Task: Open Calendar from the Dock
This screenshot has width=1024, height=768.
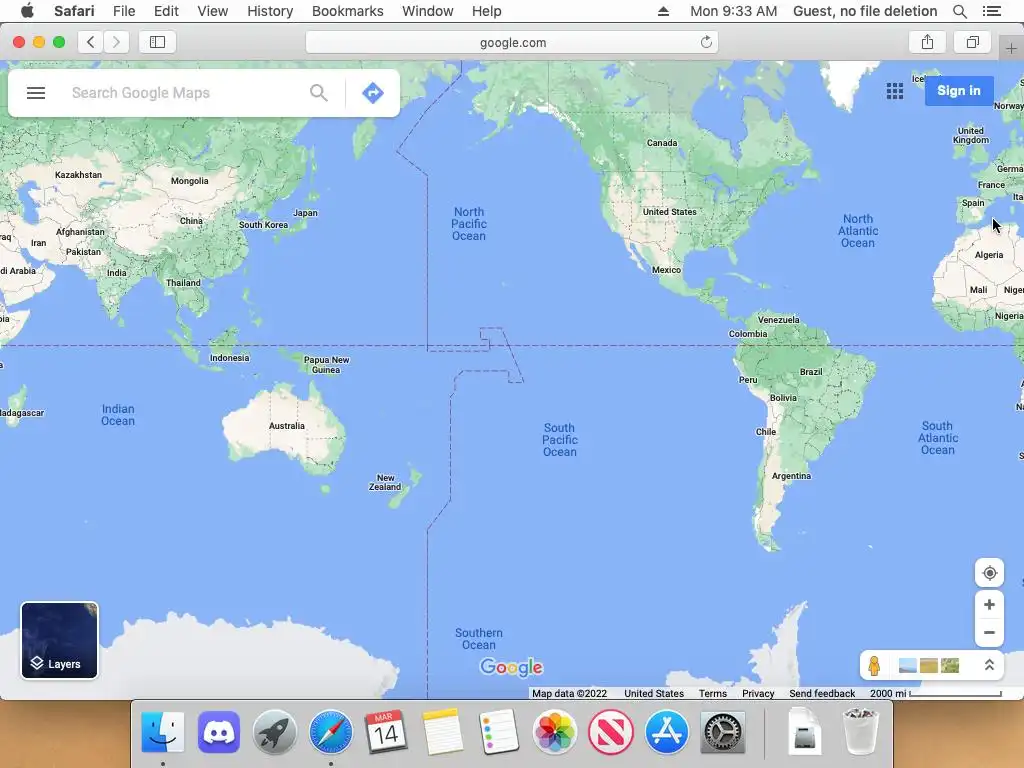Action: [386, 732]
